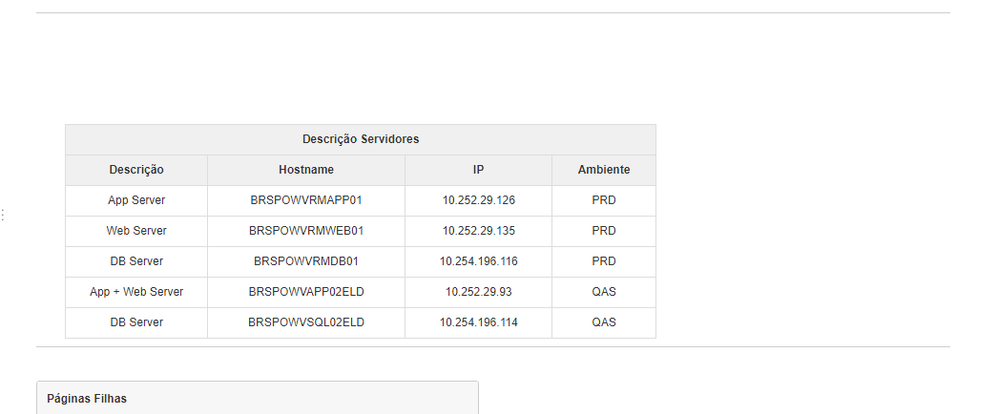Click the Ambiente column header

pos(603,170)
